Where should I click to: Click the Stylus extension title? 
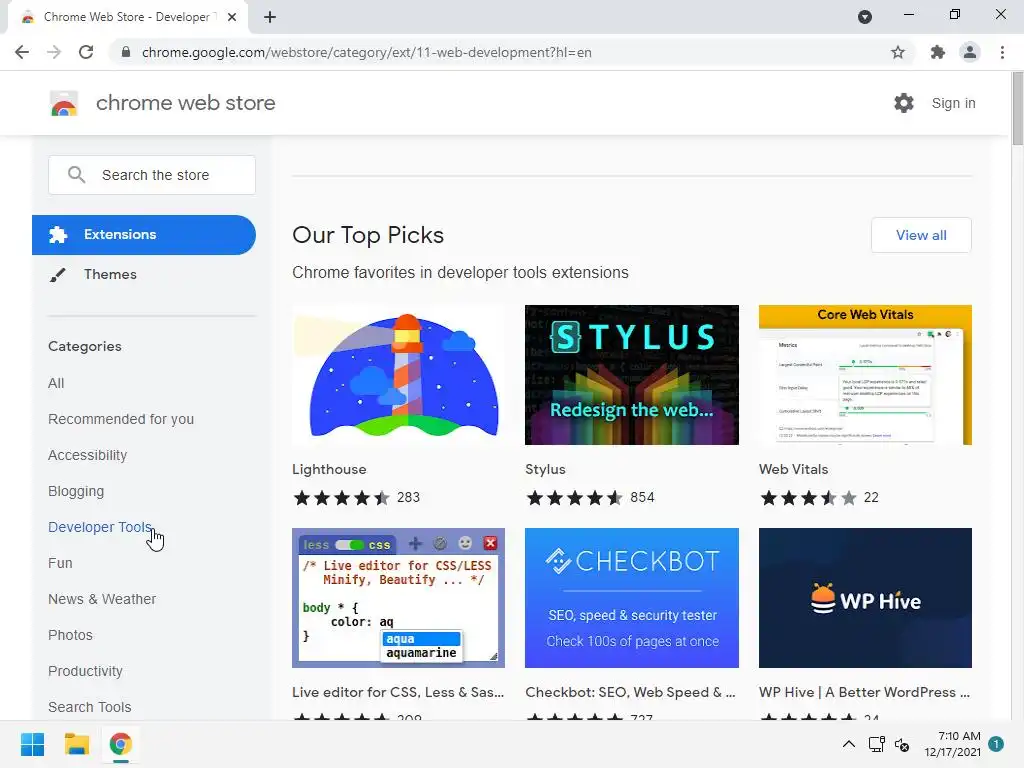click(545, 469)
